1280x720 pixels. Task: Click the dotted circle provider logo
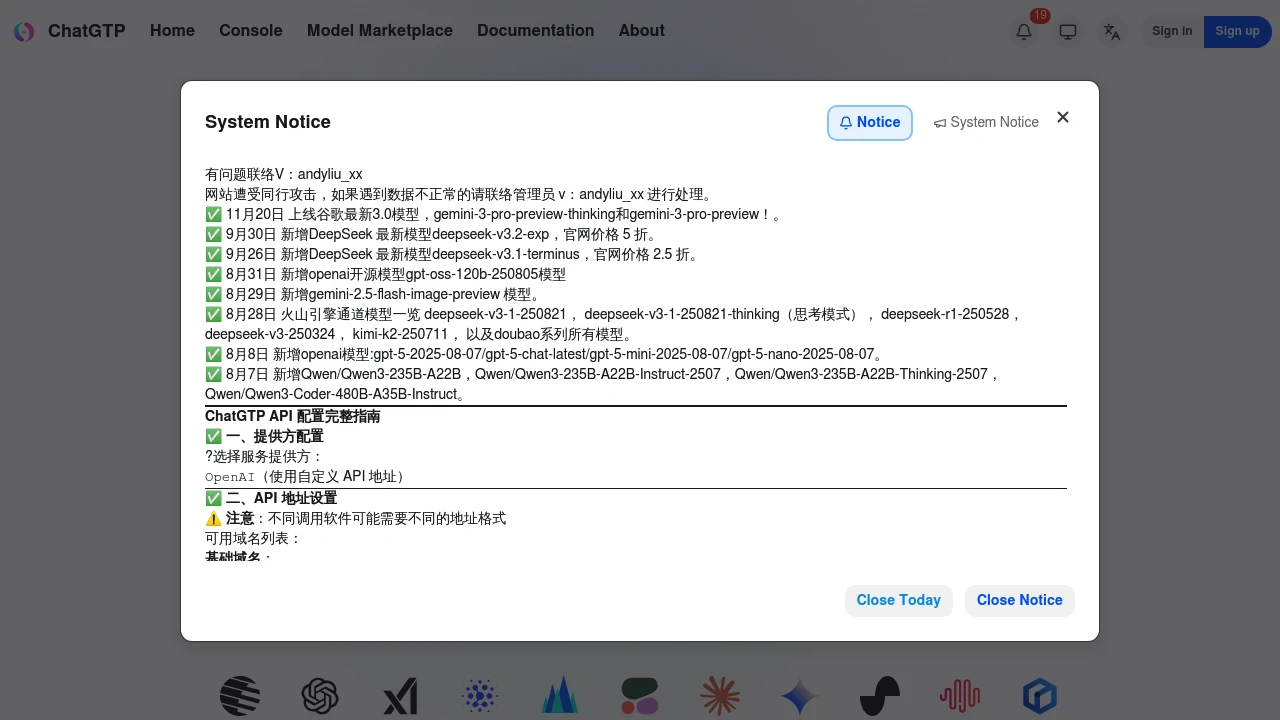pos(479,695)
